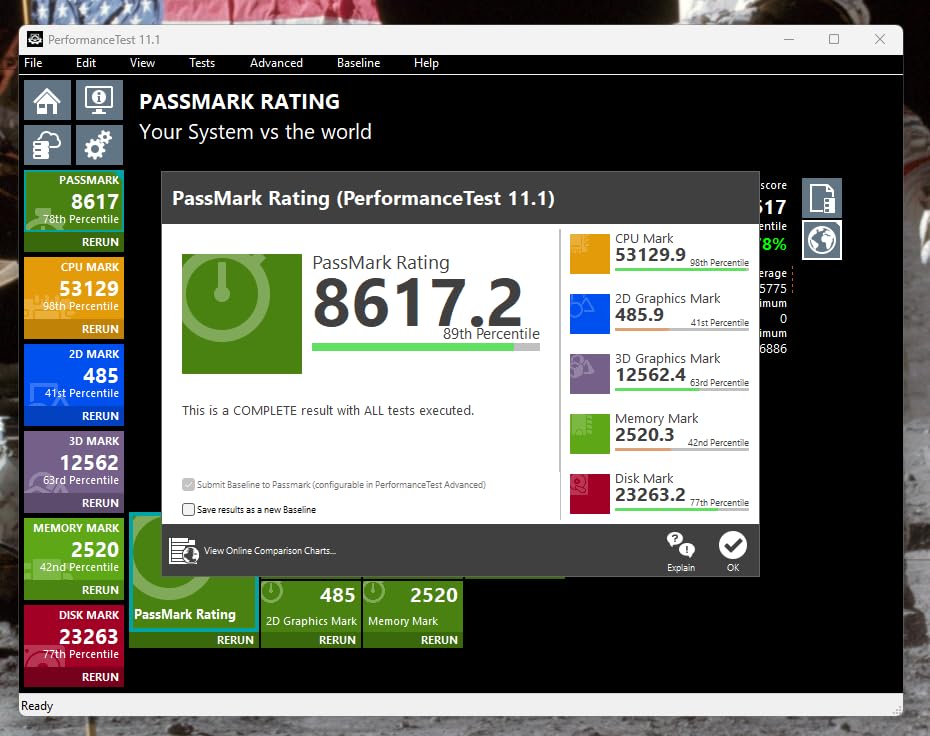Viewport: 930px width, 736px height.
Task: Select the CPU MARK 53129 sidebar tile
Action: point(74,289)
